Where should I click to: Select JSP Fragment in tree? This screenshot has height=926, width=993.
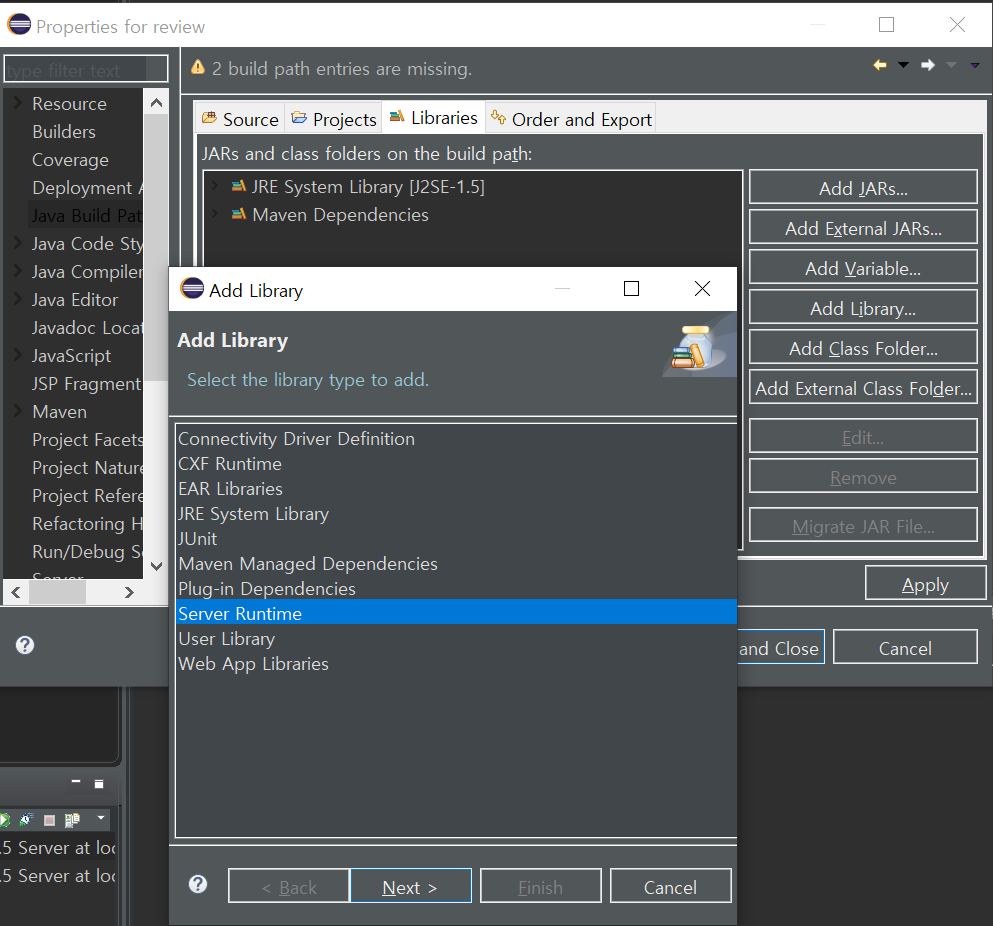click(x=86, y=383)
